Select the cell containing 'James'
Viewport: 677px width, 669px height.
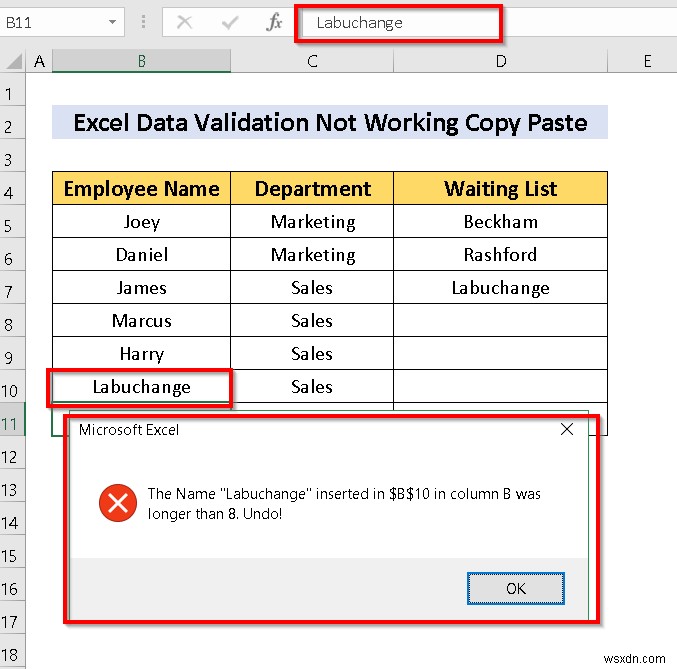click(142, 287)
